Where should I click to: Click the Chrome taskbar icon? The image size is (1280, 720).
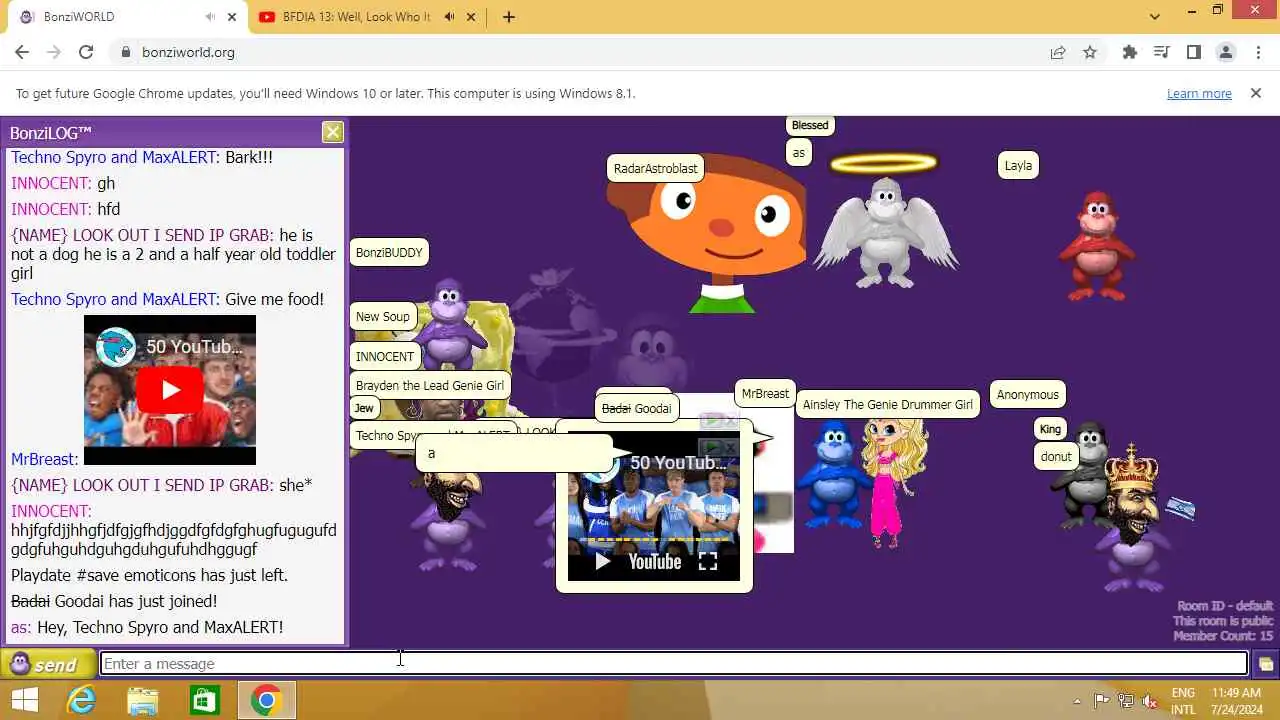tap(266, 700)
